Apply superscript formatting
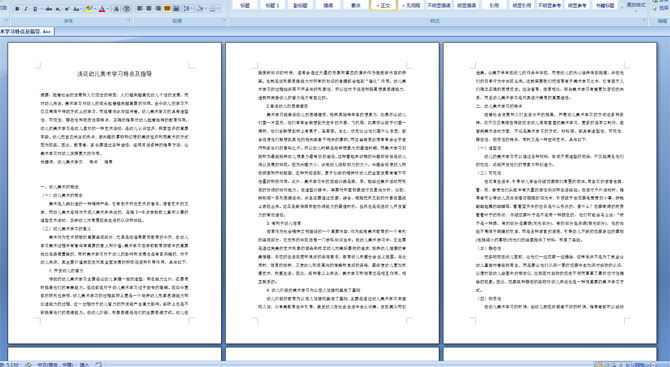Screen dimensions: 670x367 [x=67, y=9]
